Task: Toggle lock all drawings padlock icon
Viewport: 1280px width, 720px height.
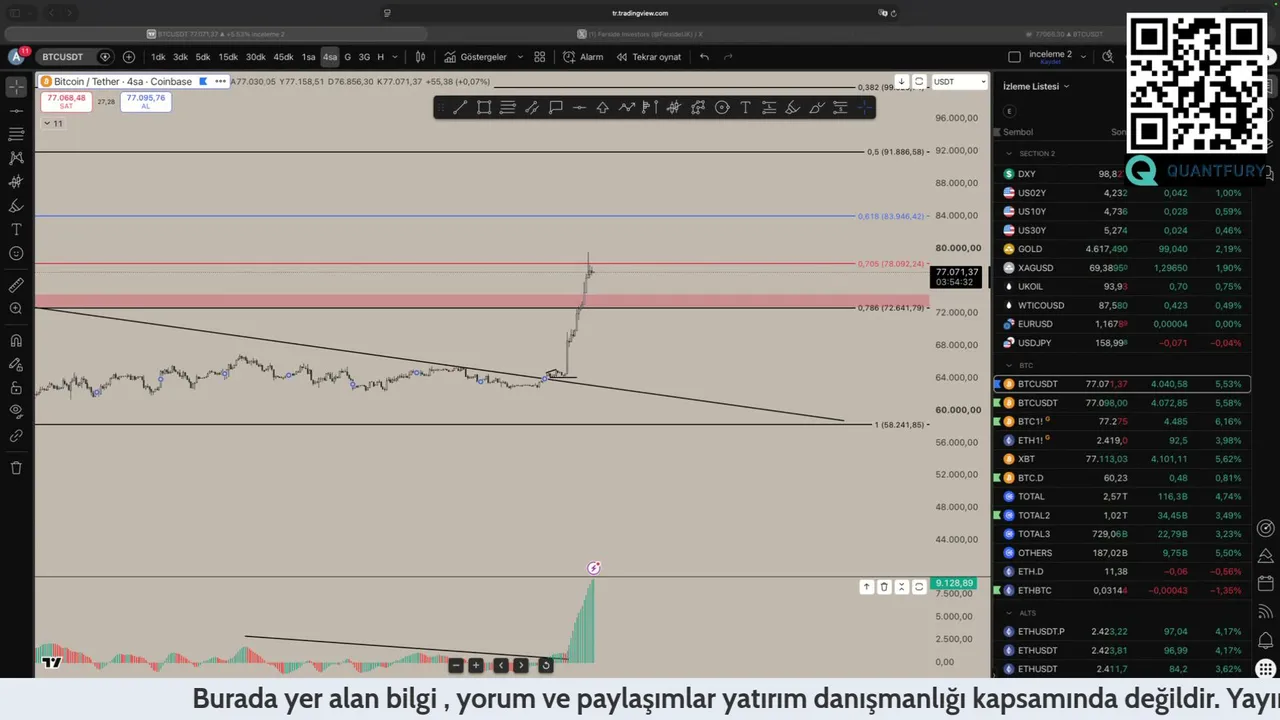Action: coord(16,388)
